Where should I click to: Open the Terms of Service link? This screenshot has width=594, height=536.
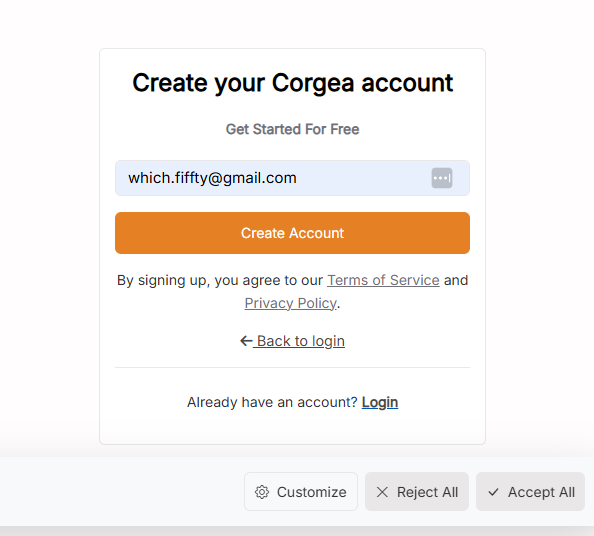383,280
